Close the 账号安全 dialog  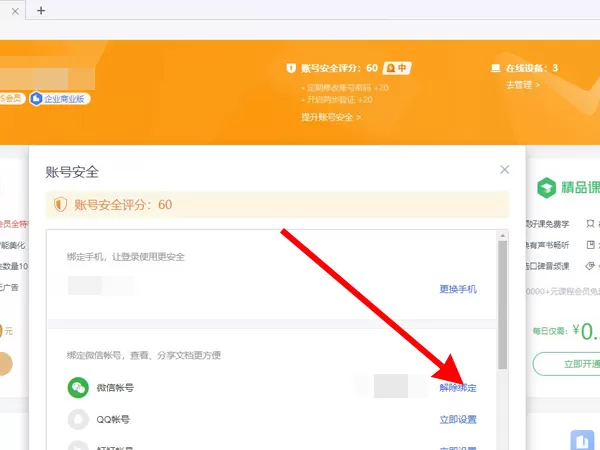tap(504, 170)
